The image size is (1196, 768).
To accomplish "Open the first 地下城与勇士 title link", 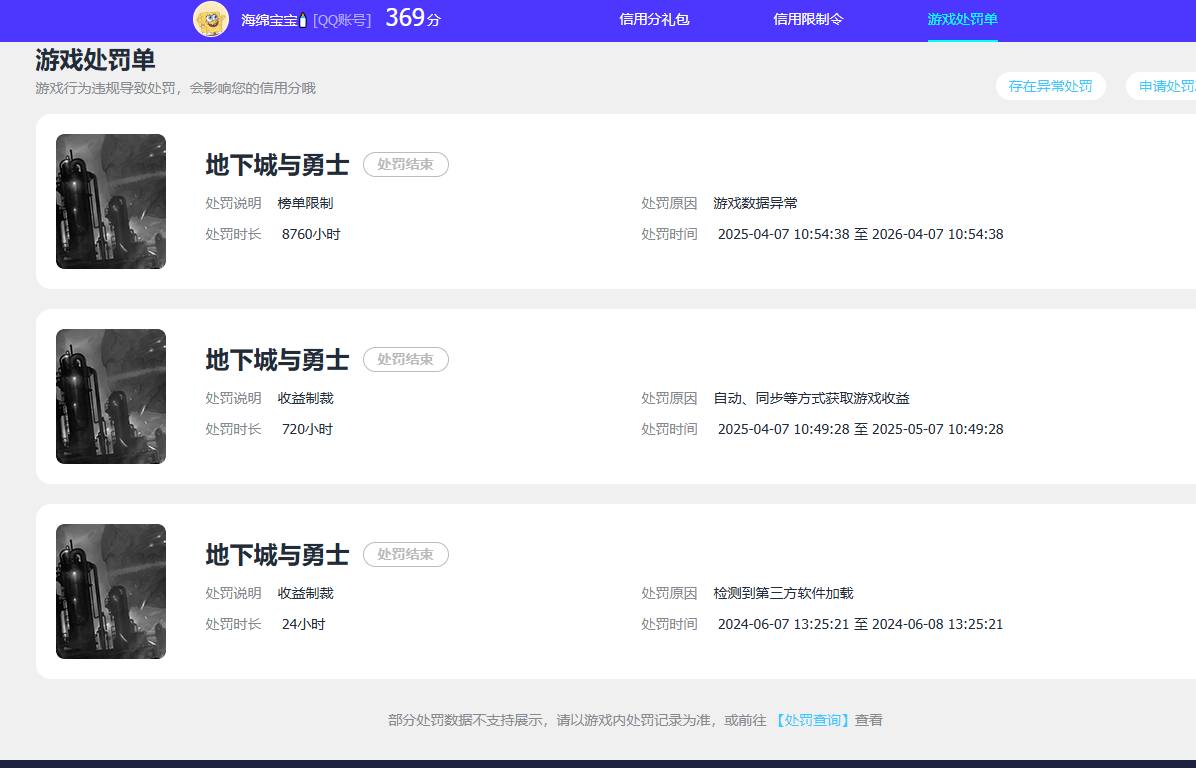I will (x=275, y=164).
